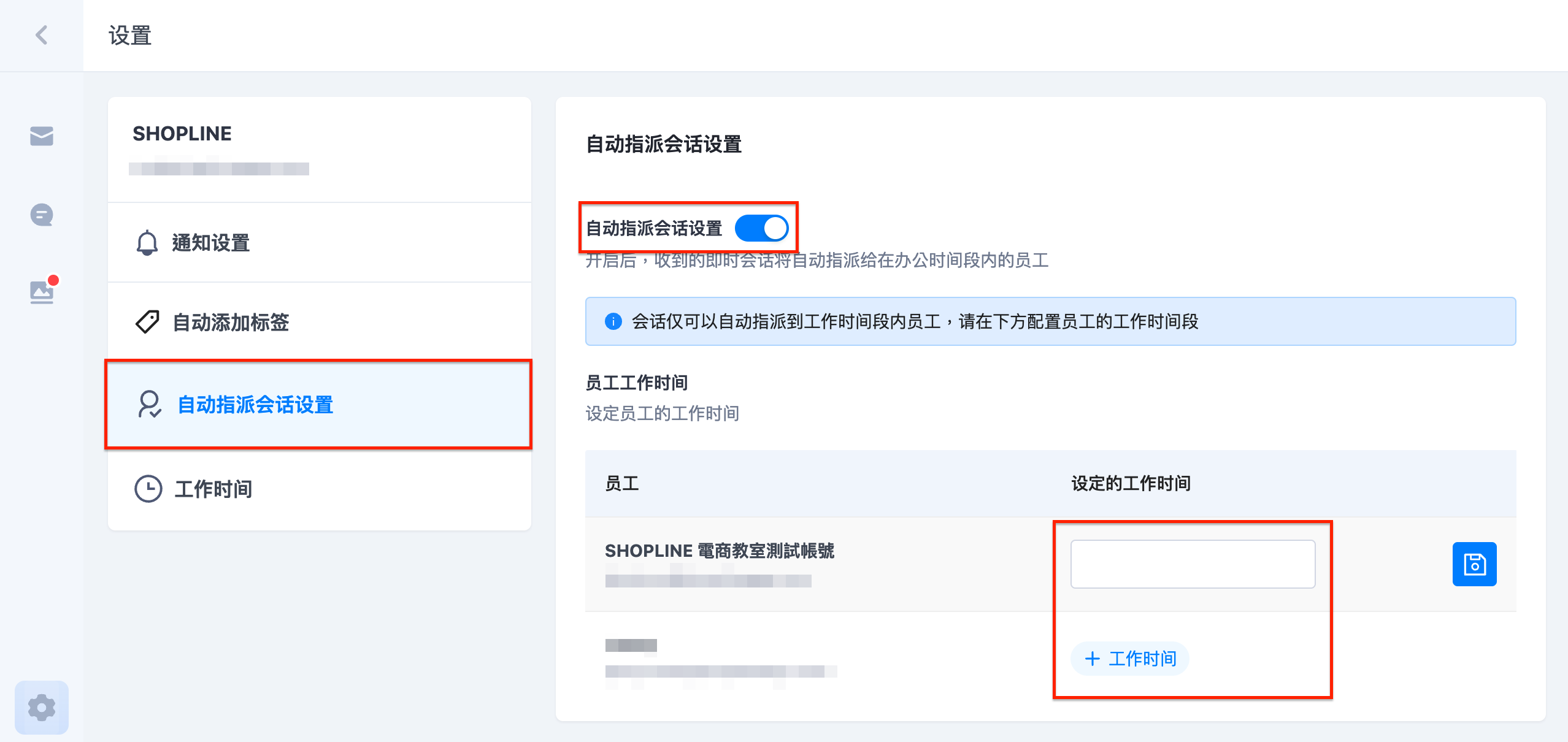1568x742 pixels.
Task: Click the 设定的工作时间 column header
Action: (1131, 483)
